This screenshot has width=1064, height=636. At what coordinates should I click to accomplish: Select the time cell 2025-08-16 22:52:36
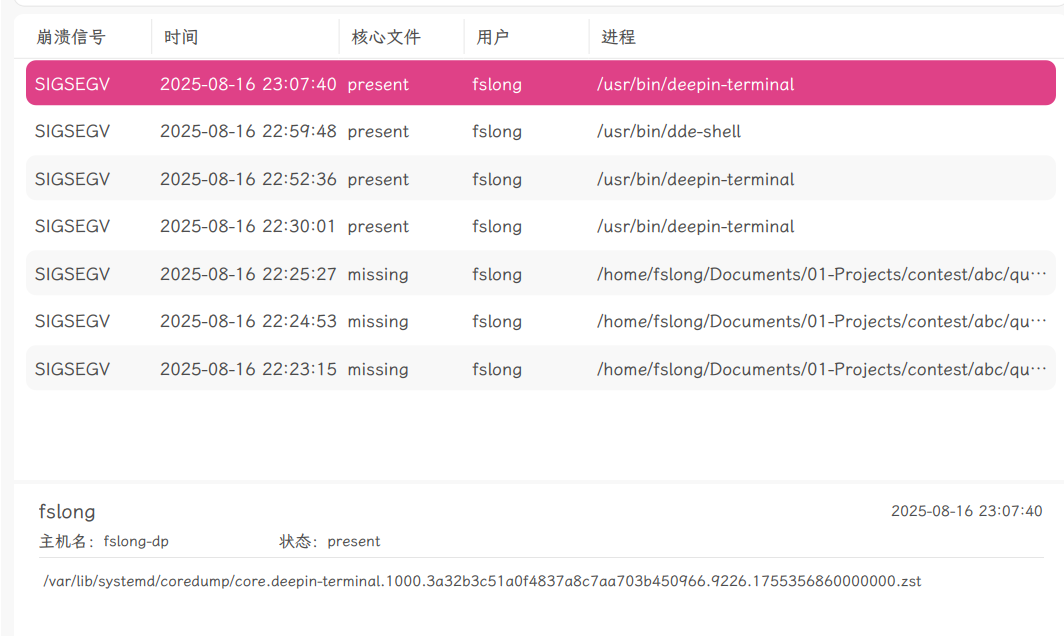click(248, 179)
